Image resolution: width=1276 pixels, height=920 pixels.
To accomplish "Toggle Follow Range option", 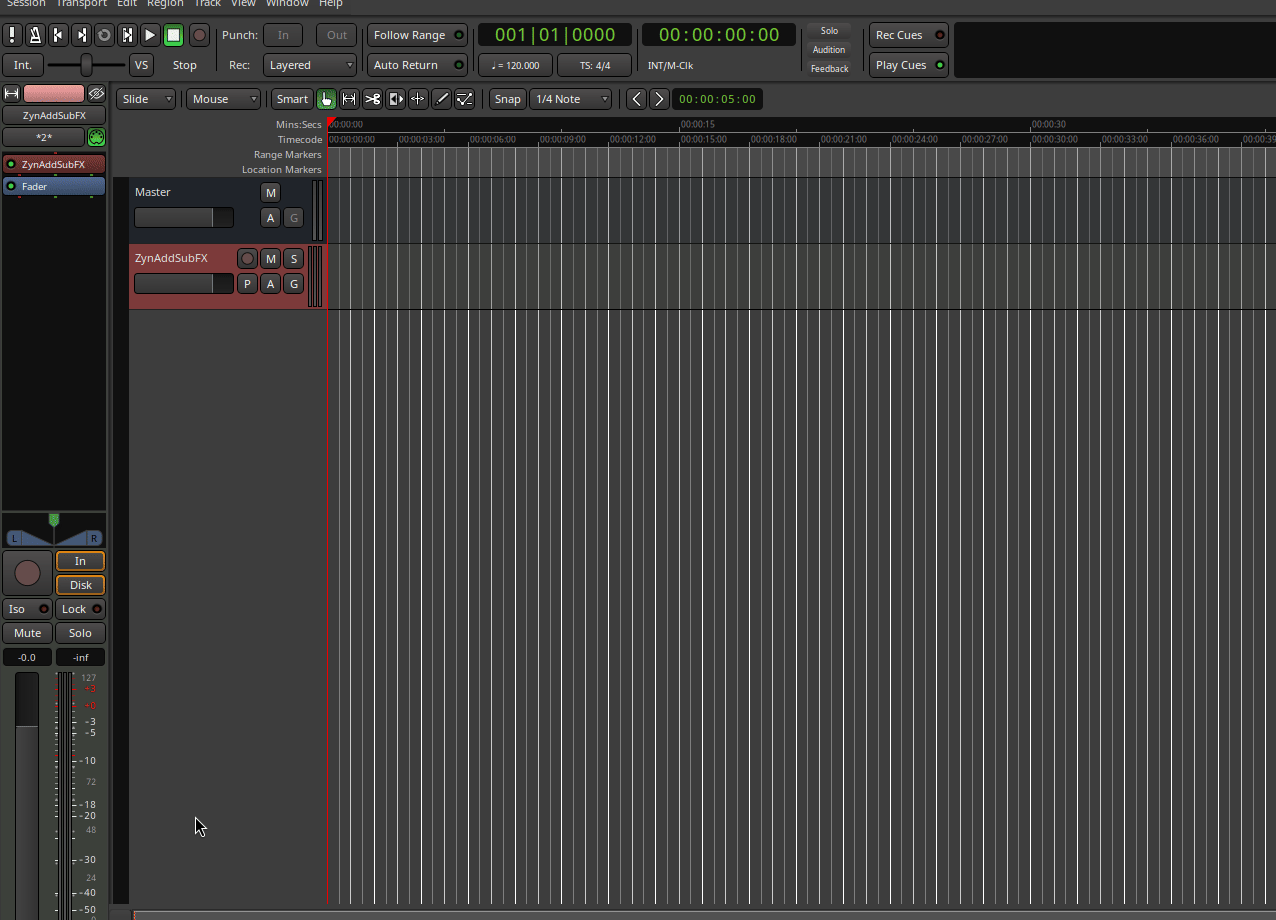I will pyautogui.click(x=417, y=35).
